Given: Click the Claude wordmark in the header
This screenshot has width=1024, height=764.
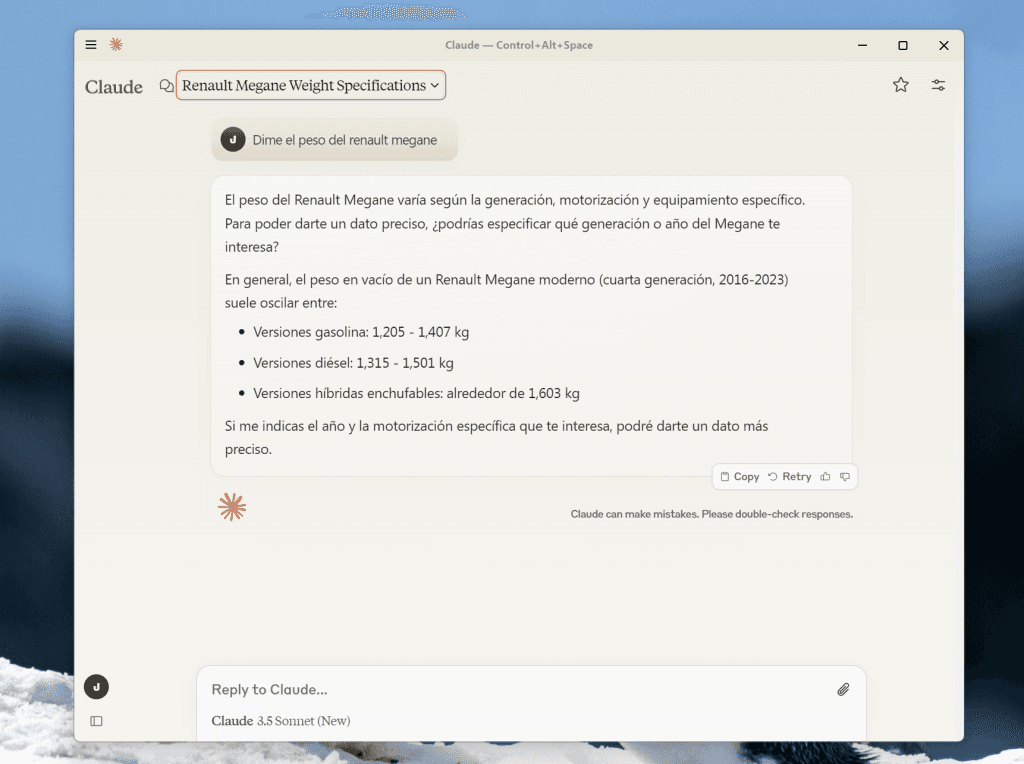Looking at the screenshot, I should pos(113,87).
